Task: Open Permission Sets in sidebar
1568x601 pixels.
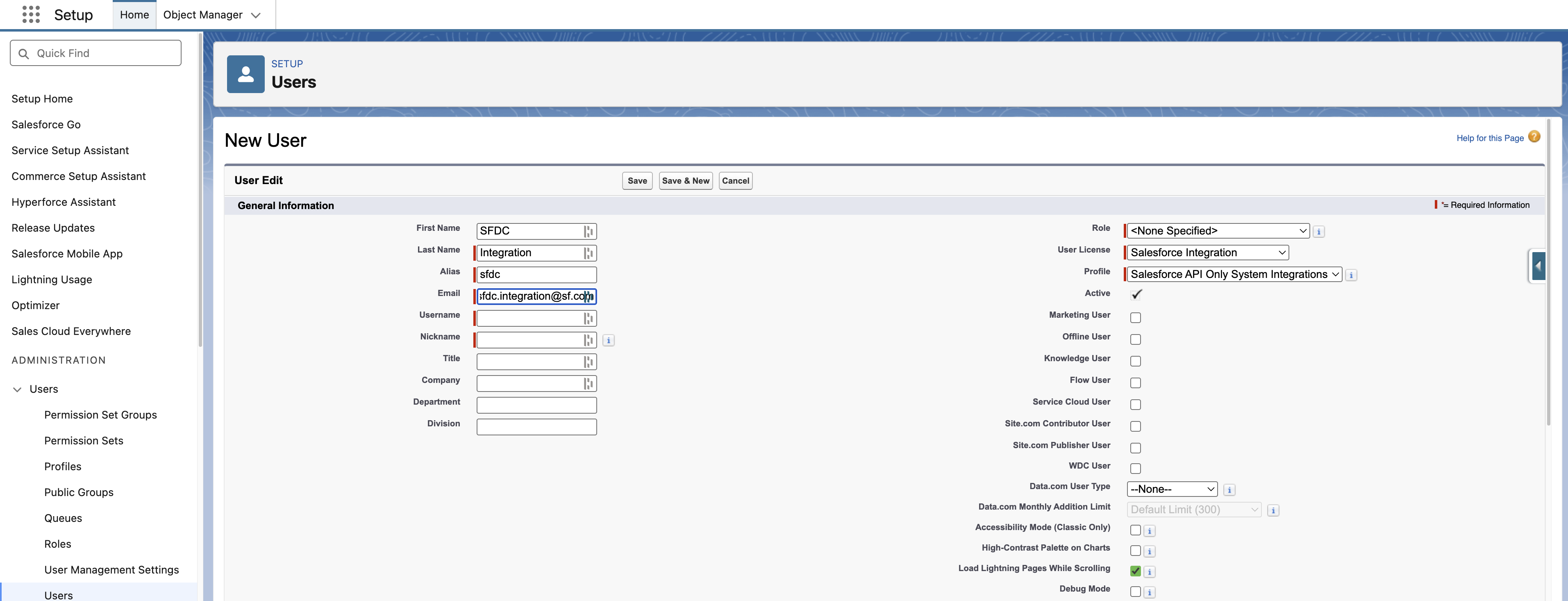Action: (x=83, y=441)
